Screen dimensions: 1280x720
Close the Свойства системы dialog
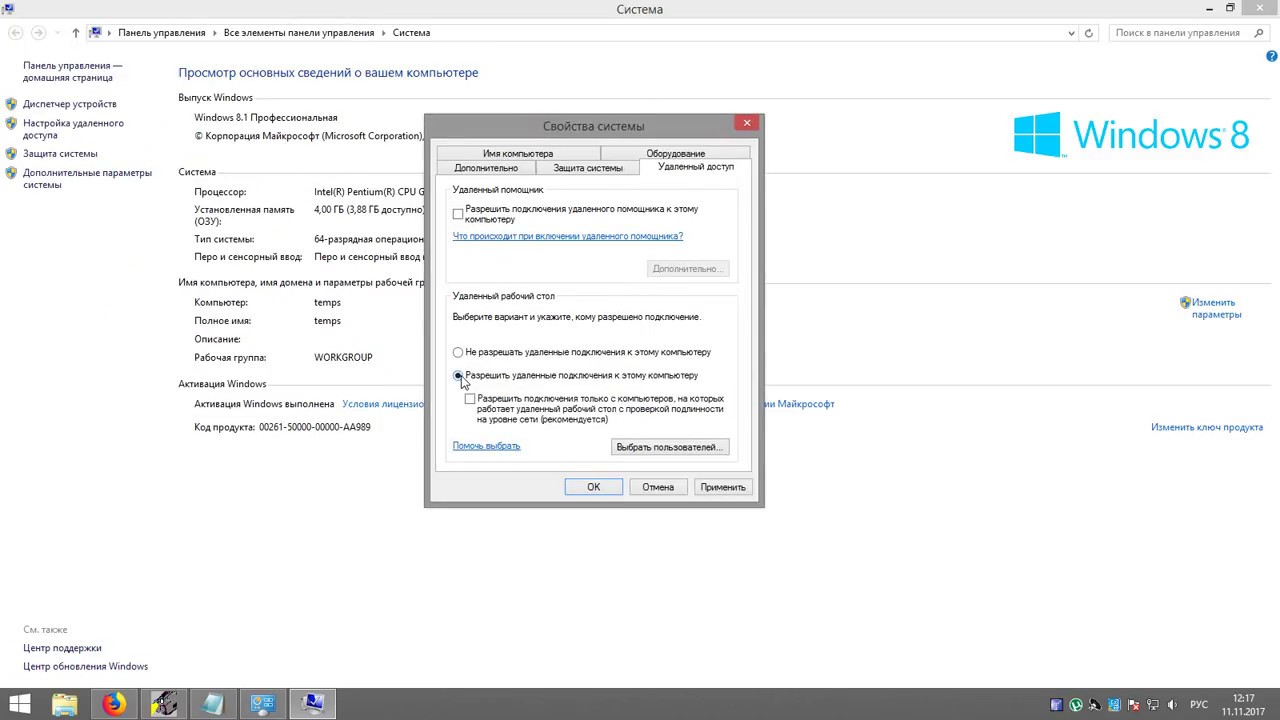(x=747, y=123)
